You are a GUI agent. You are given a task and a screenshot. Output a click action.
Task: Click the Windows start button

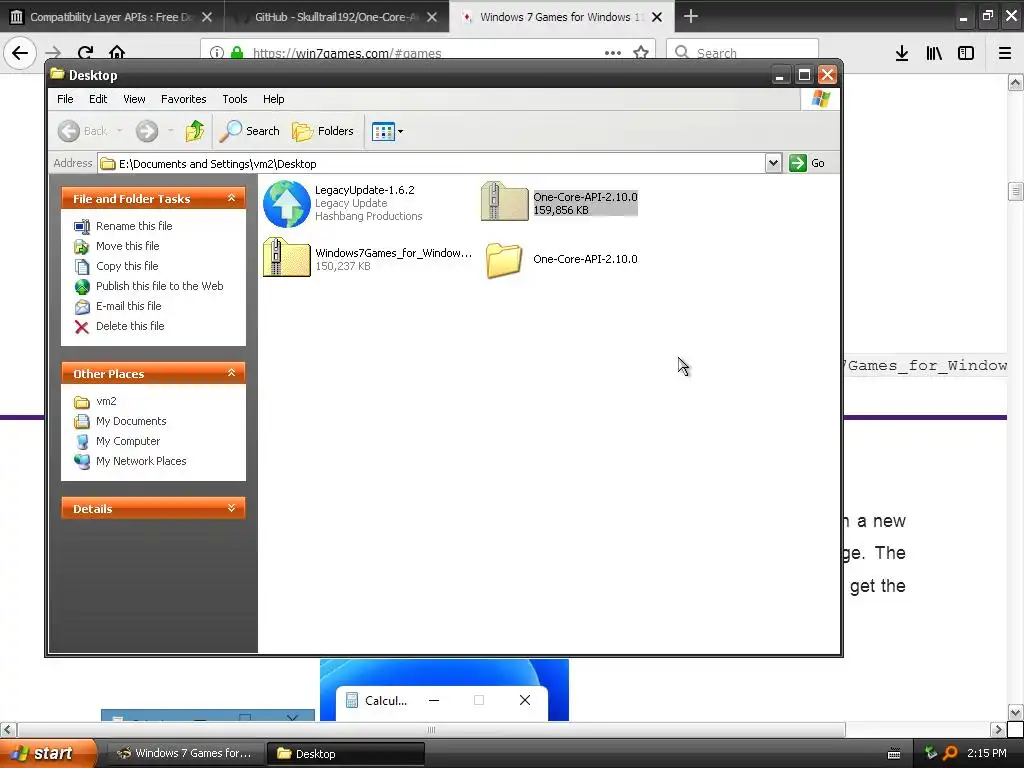(48, 754)
